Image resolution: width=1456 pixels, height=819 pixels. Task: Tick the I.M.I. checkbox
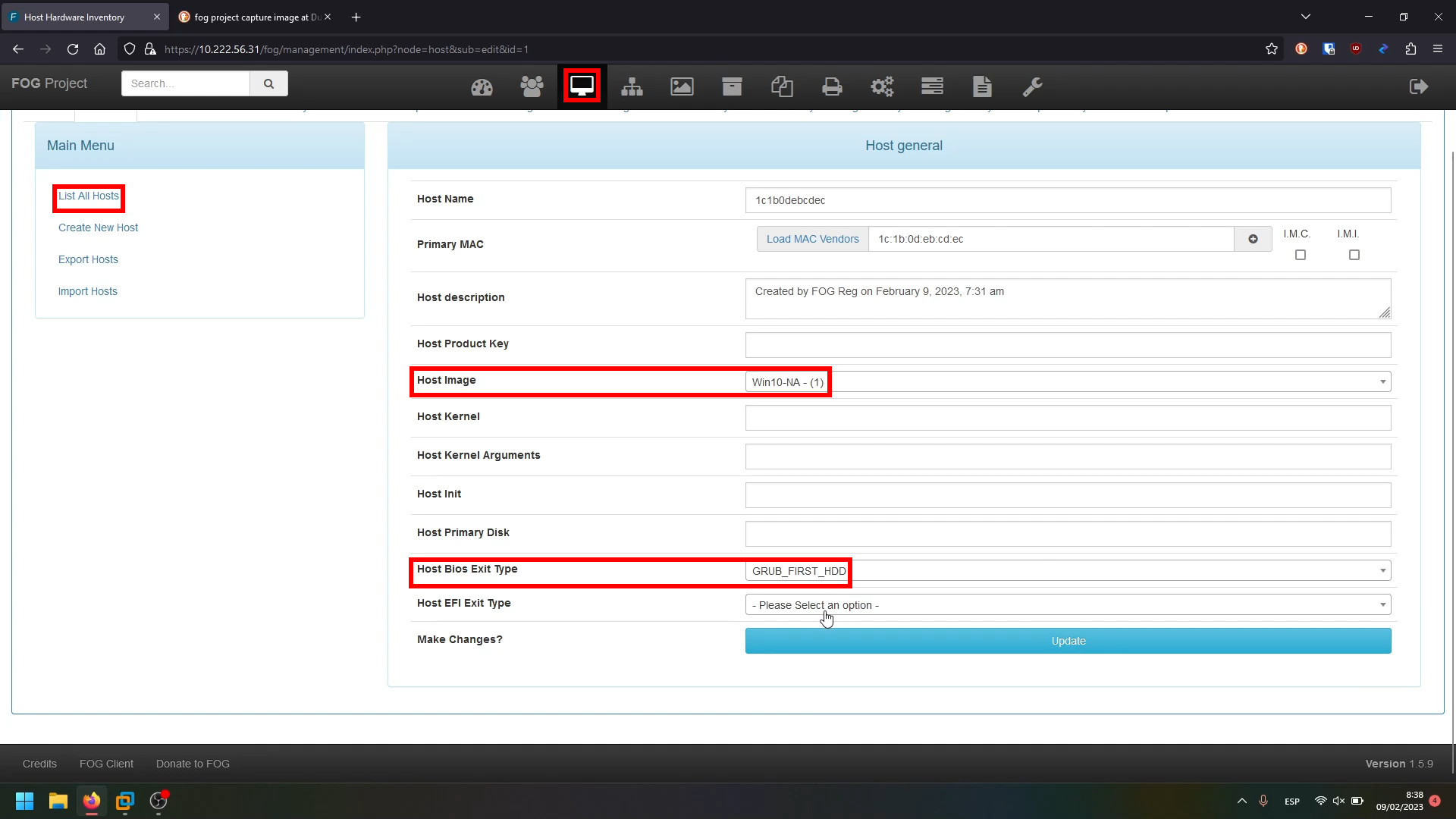pos(1354,255)
